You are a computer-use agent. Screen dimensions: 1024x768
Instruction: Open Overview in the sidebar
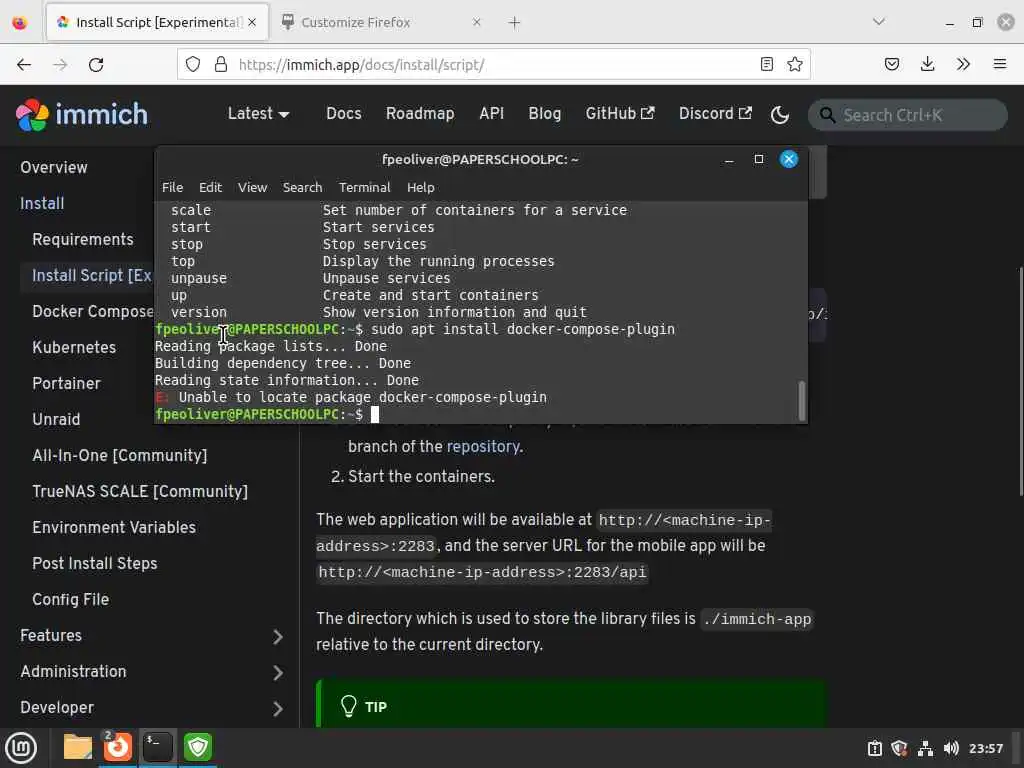pos(54,167)
